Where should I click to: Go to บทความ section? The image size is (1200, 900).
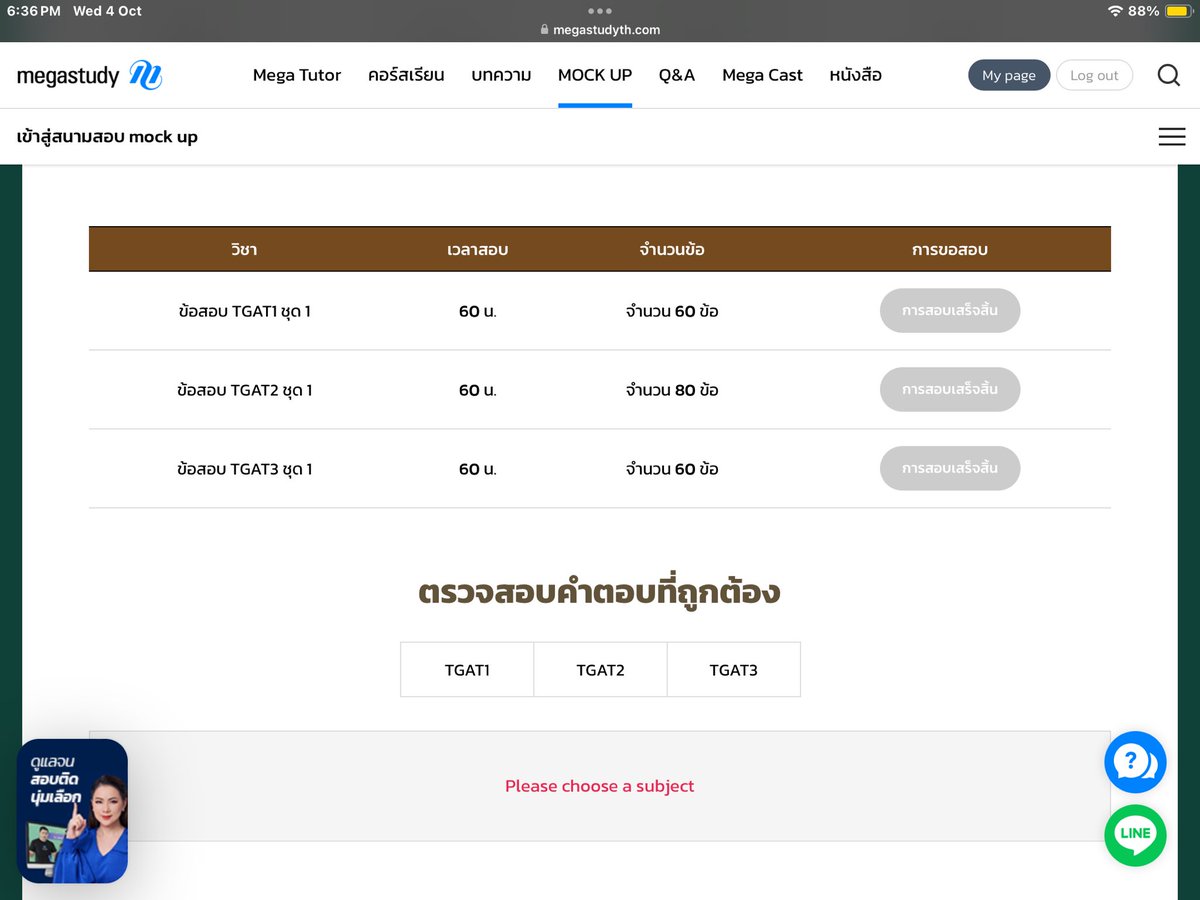click(x=501, y=75)
